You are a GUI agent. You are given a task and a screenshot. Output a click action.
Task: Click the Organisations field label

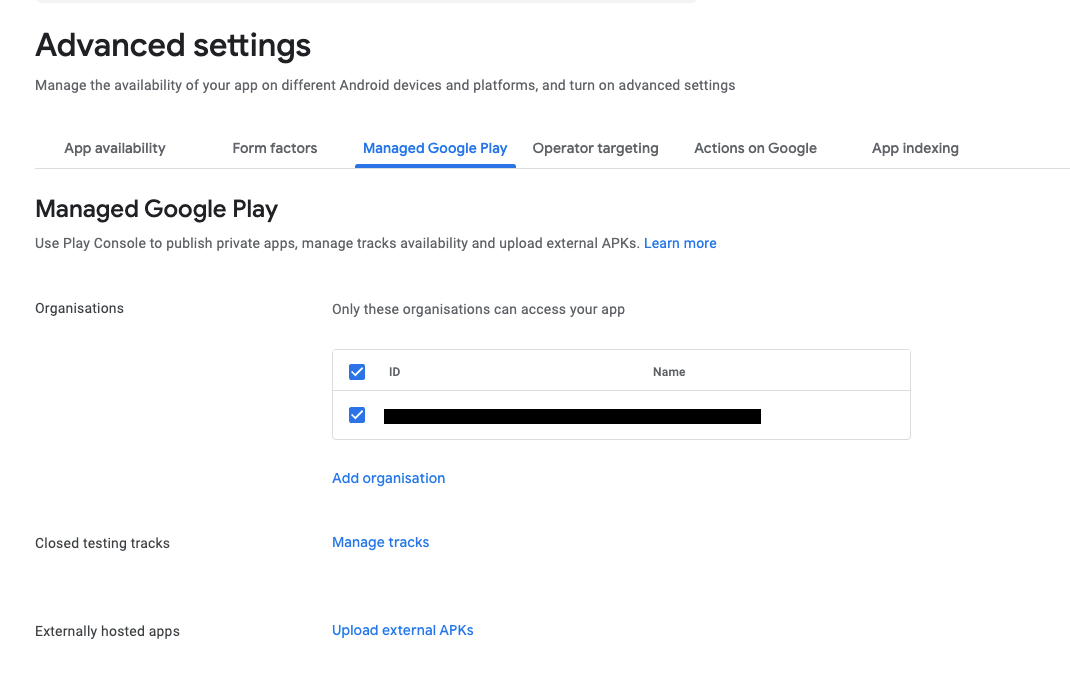click(x=79, y=308)
